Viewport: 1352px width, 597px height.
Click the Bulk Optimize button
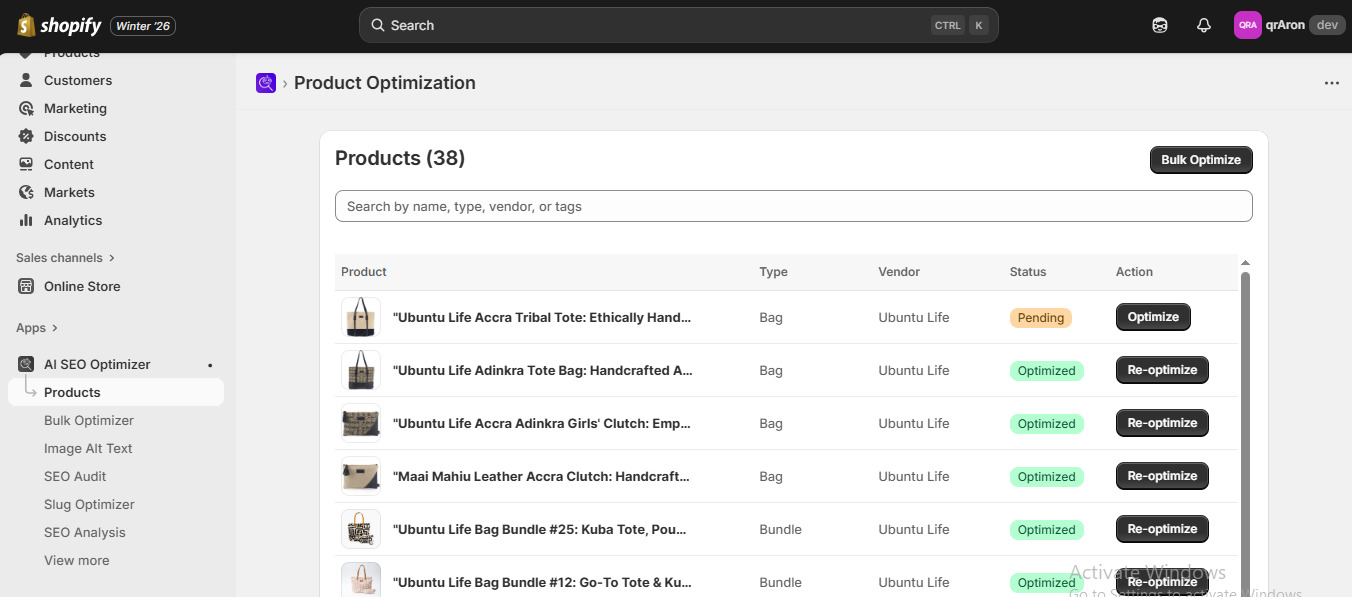coord(1201,160)
